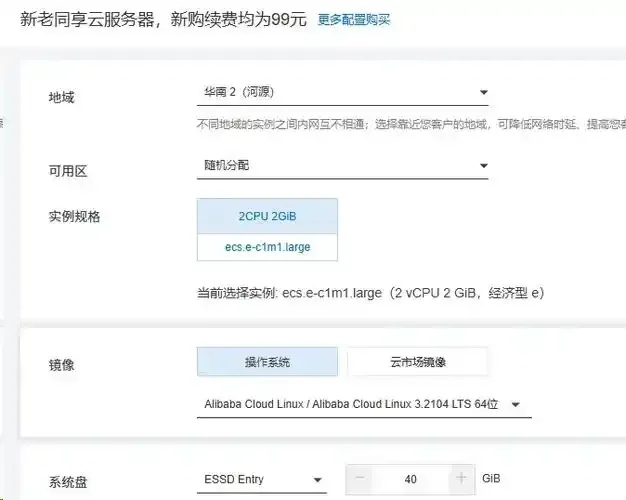Viewport: 626px width, 500px height.
Task: Click the GiB unit label
Action: point(491,478)
